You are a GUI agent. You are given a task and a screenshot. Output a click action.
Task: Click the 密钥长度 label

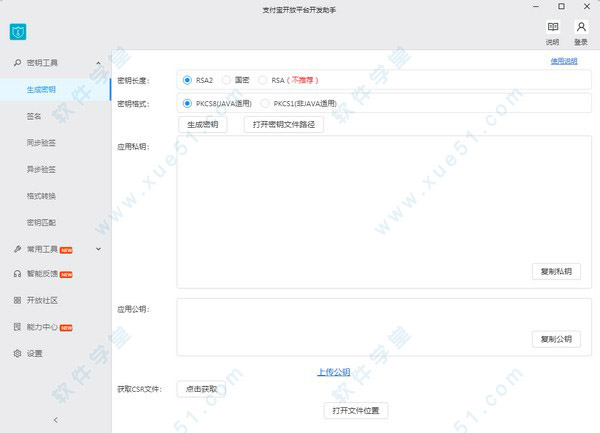click(x=133, y=81)
